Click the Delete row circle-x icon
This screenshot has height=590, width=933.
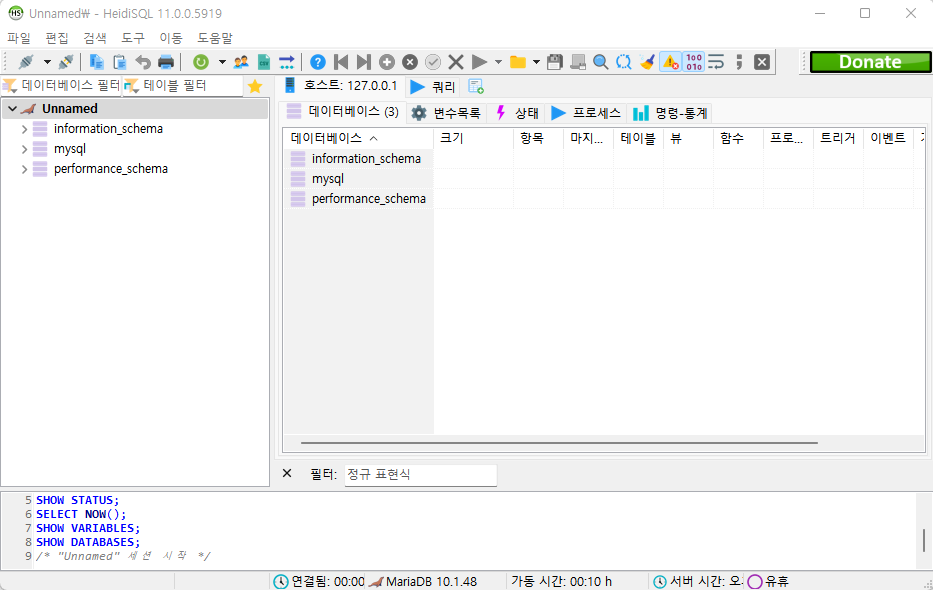coord(410,62)
